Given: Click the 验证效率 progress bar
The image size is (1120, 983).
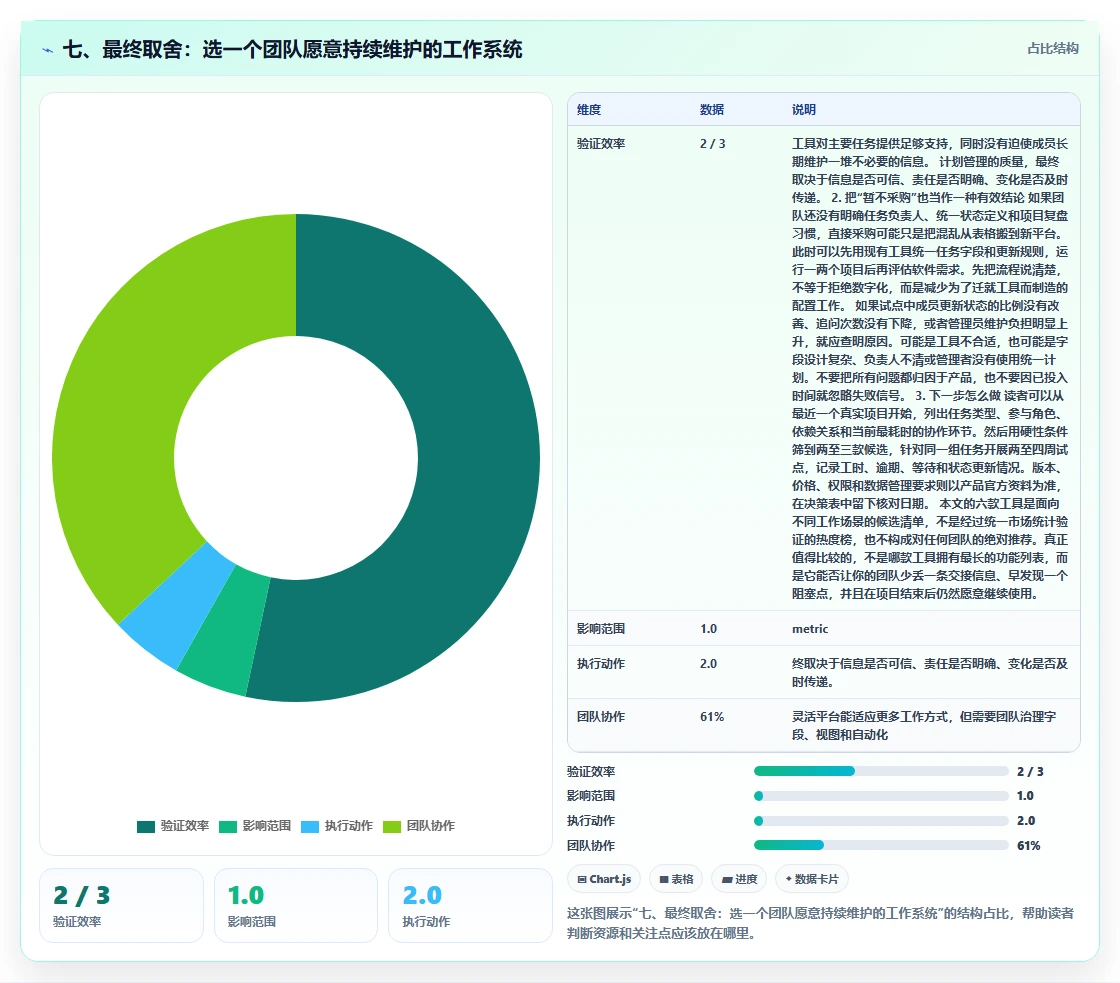Looking at the screenshot, I should click(881, 771).
